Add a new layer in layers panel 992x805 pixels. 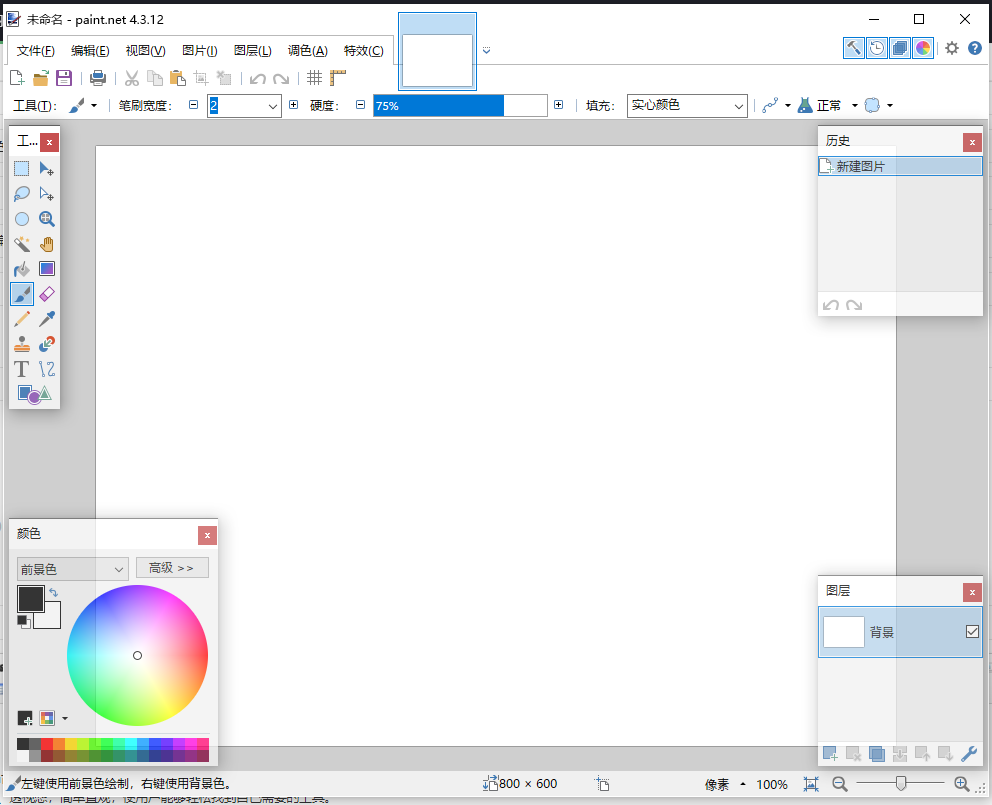click(830, 754)
